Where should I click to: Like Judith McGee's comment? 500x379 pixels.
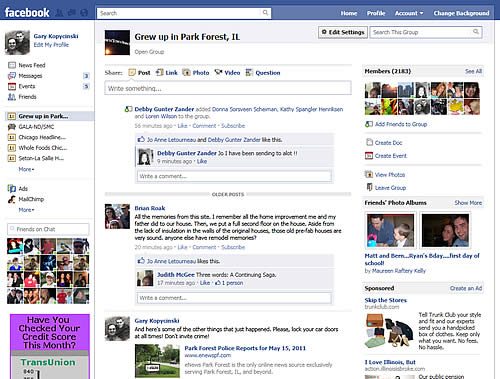tap(205, 283)
